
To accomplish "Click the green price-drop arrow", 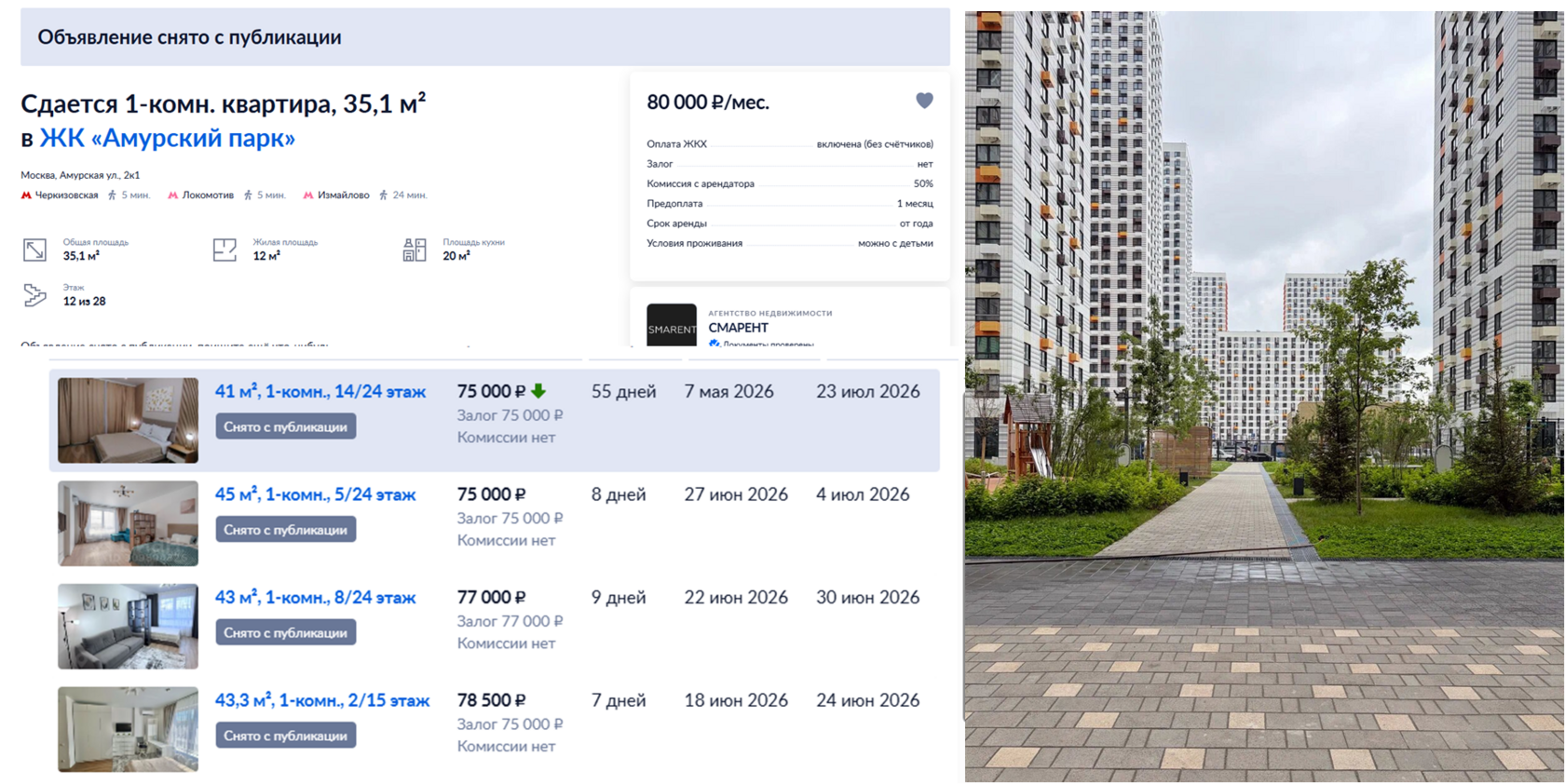I will click(x=538, y=391).
